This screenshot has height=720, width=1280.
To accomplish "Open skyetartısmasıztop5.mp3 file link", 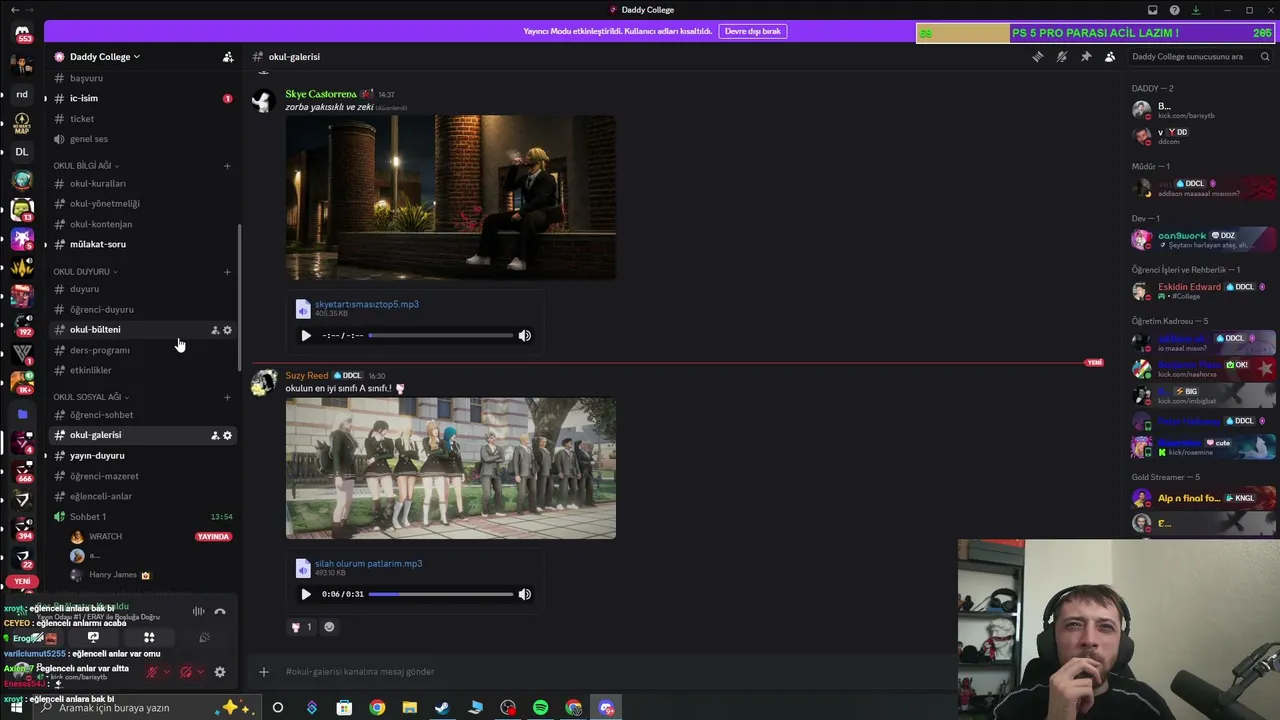I will (367, 304).
